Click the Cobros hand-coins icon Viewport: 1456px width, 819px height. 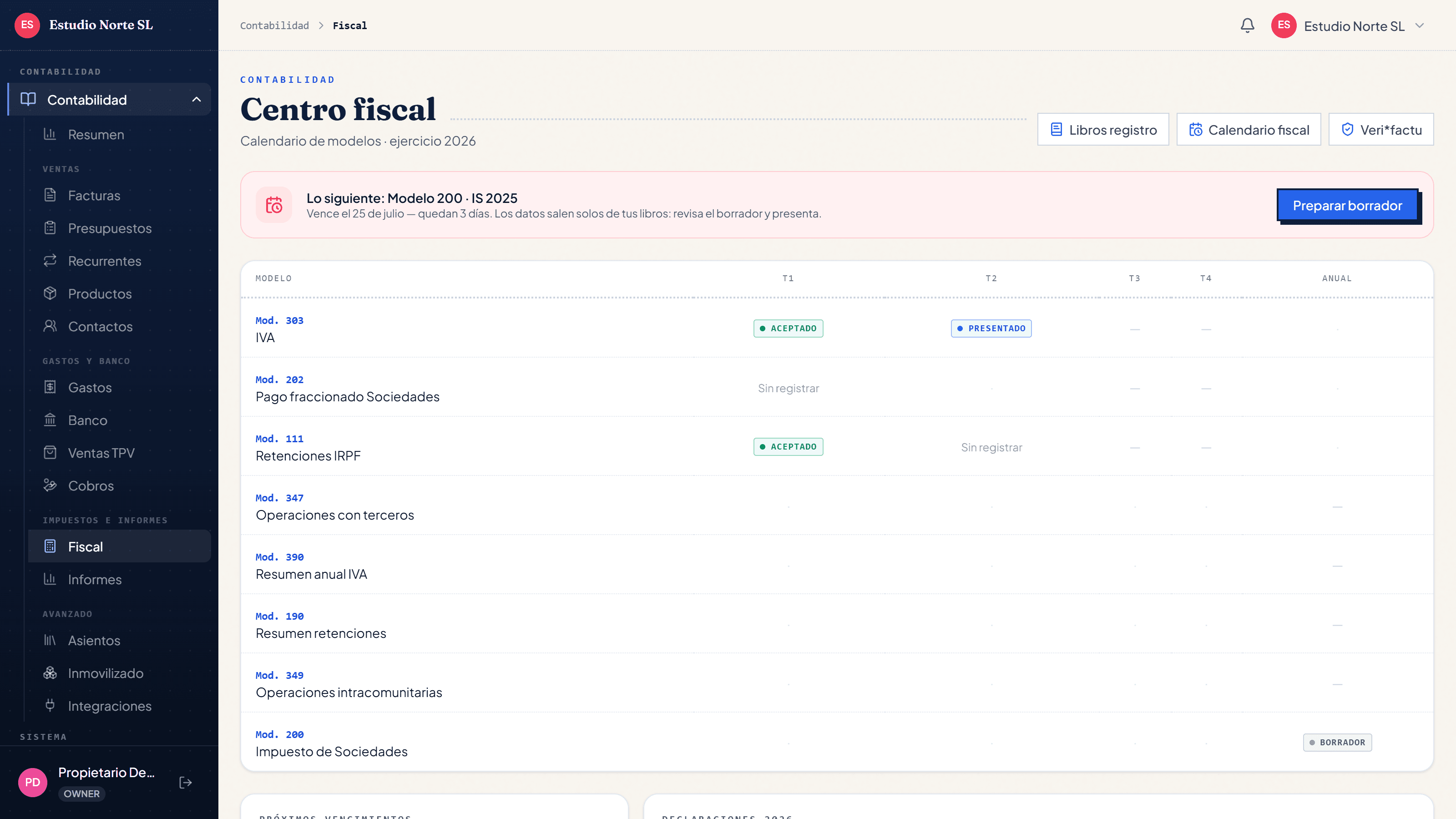50,486
